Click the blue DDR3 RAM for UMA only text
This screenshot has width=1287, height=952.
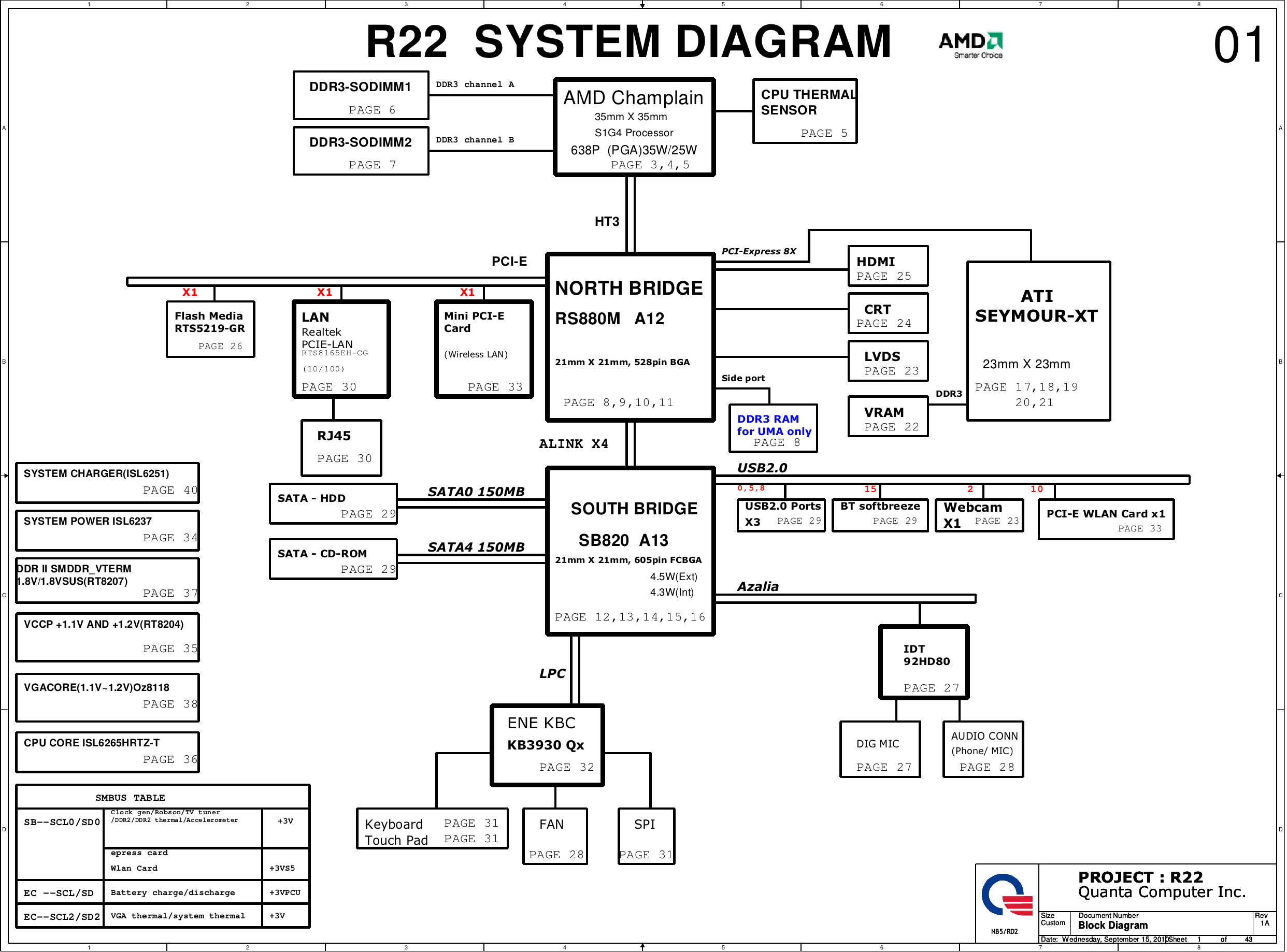click(774, 425)
